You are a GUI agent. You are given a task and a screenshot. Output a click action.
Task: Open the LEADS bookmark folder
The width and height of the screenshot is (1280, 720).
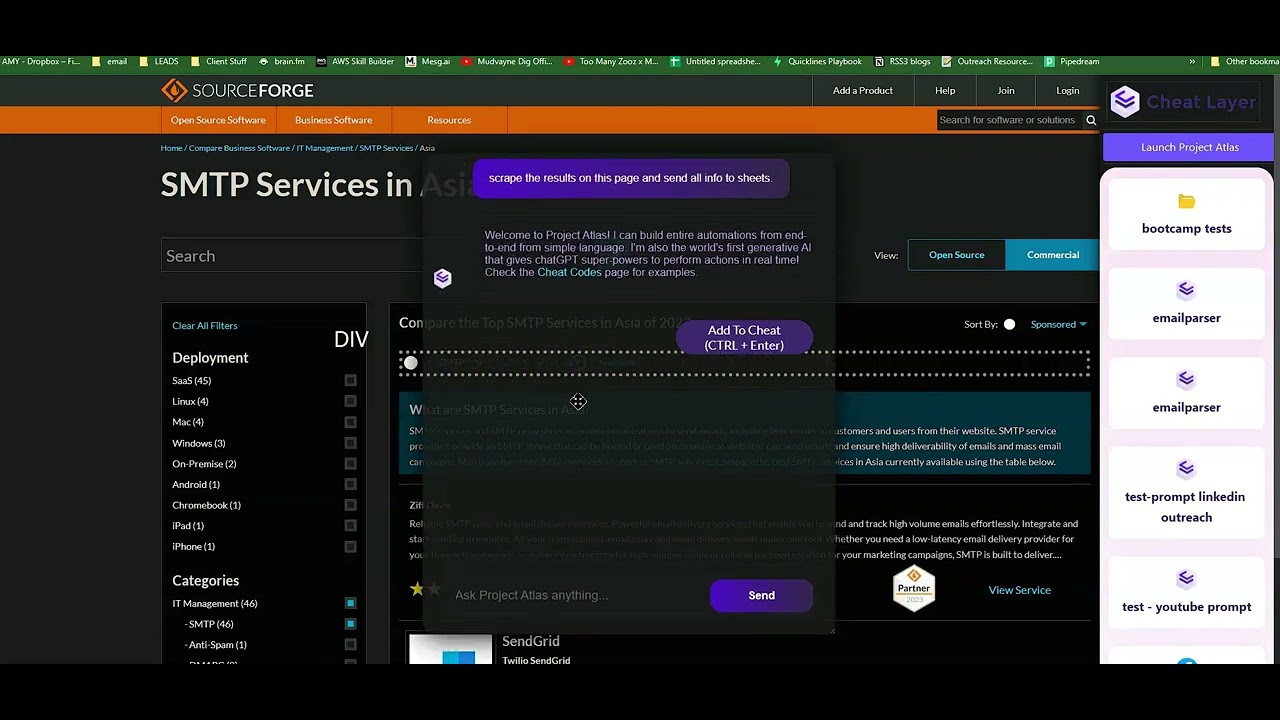pos(158,61)
